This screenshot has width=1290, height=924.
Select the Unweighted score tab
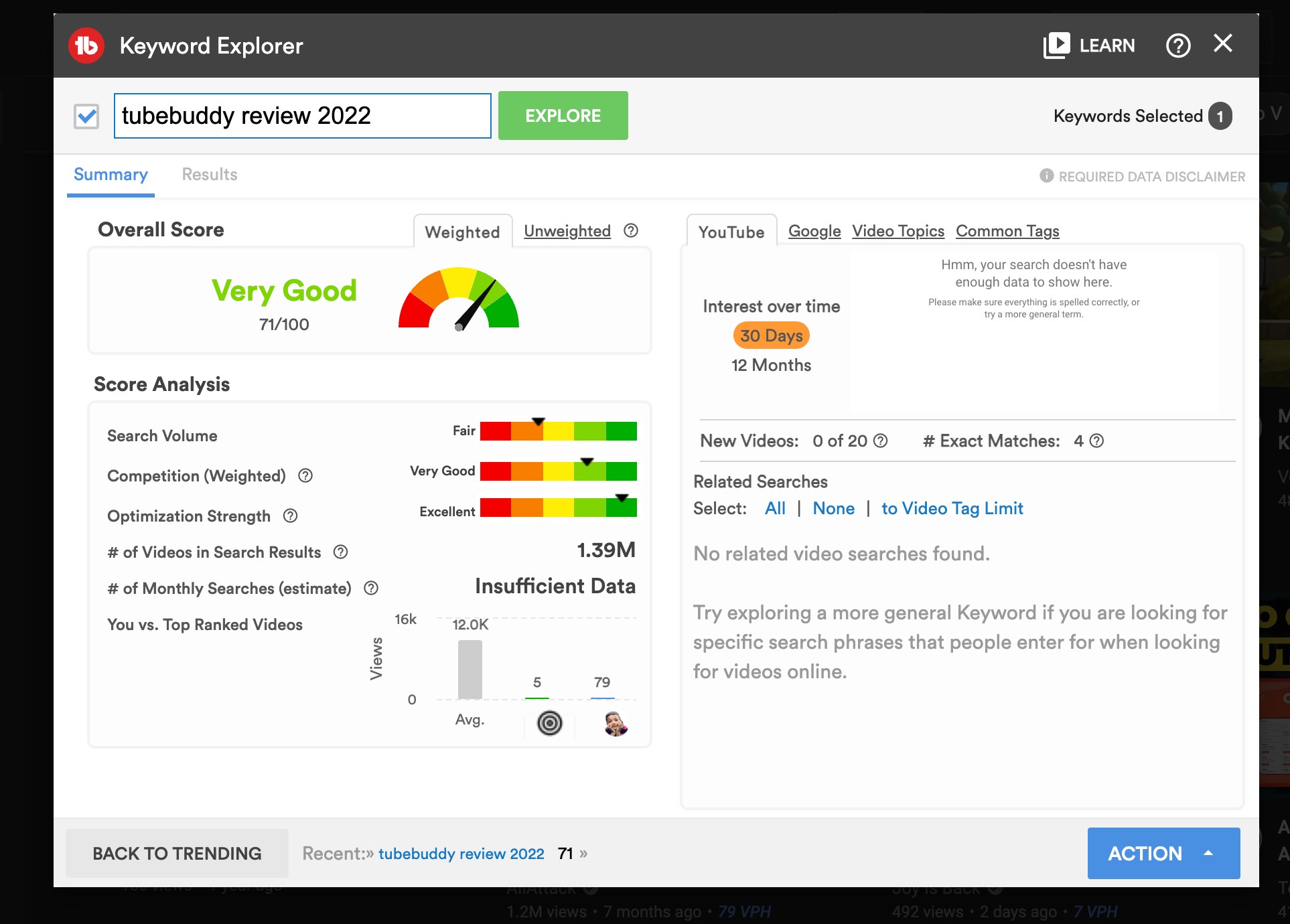(x=567, y=231)
